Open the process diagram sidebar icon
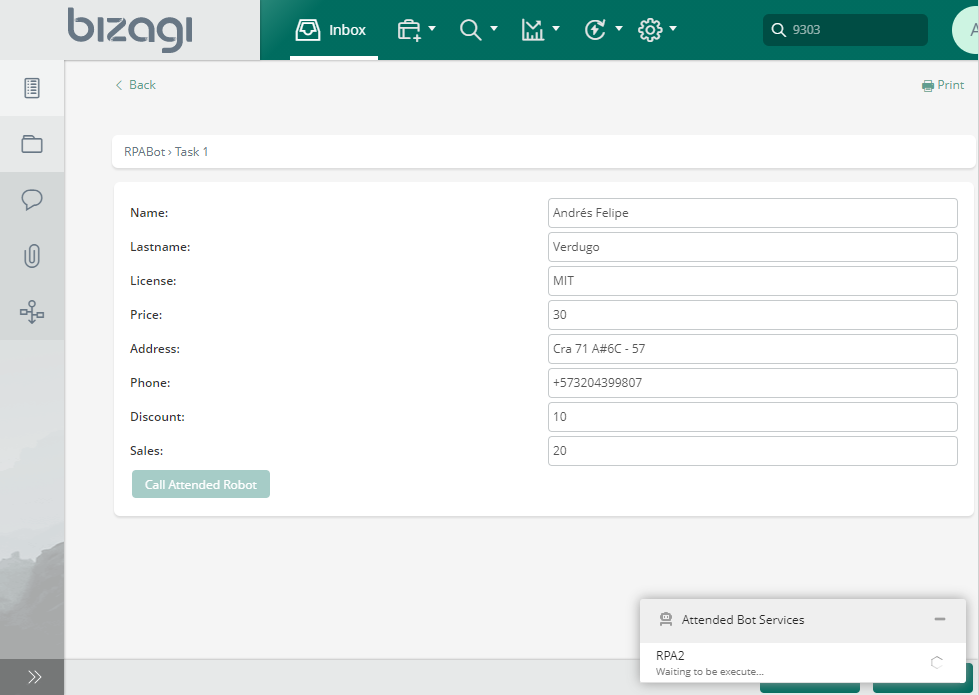The height and width of the screenshot is (695, 979). [x=32, y=312]
